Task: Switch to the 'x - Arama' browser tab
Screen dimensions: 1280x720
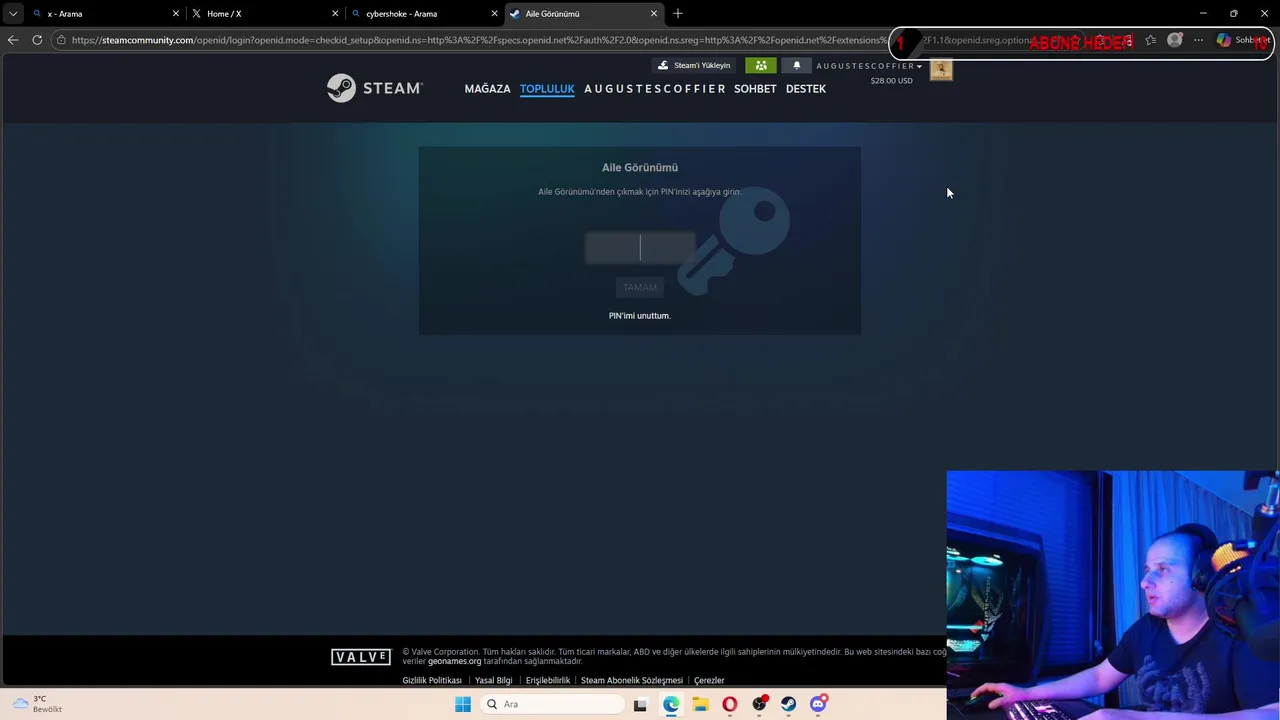Action: pos(105,14)
